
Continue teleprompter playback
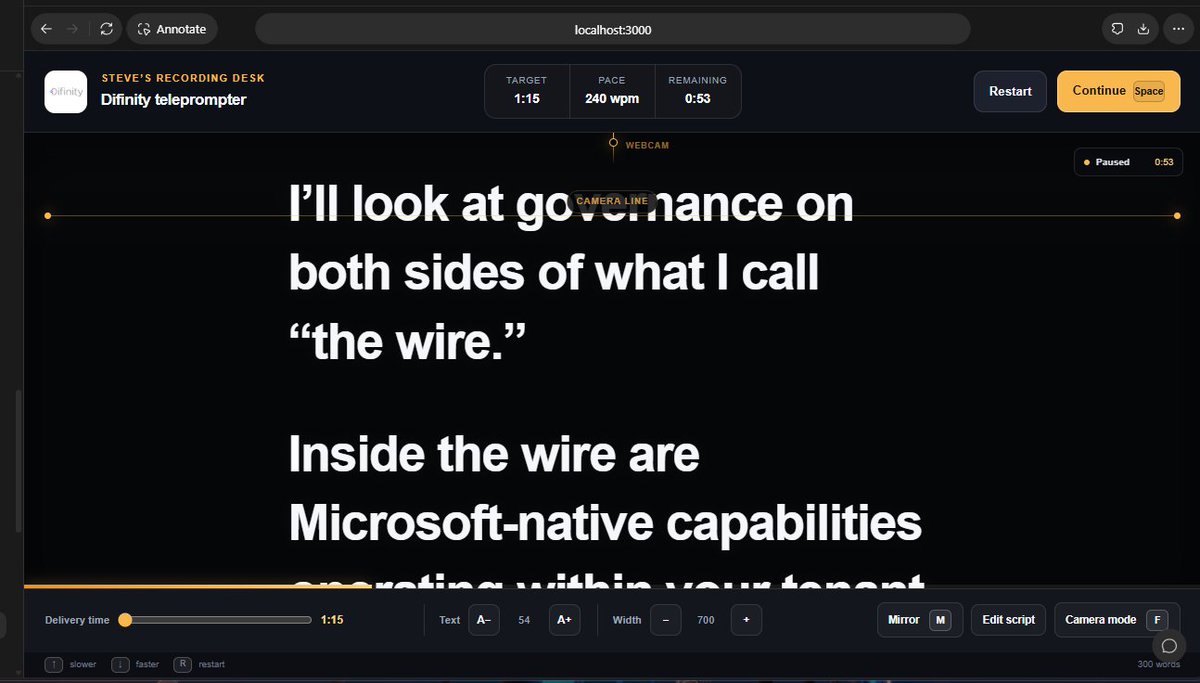coord(1118,91)
